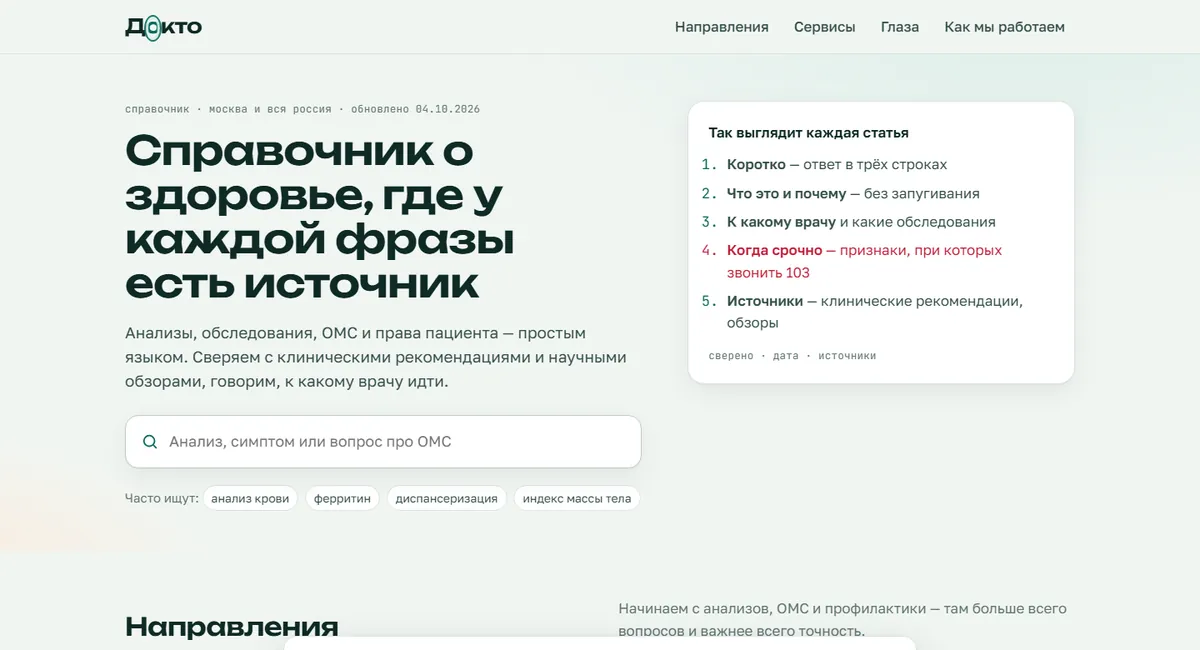The image size is (1200, 650).
Task: Open the Докто logo home link
Action: 163,27
